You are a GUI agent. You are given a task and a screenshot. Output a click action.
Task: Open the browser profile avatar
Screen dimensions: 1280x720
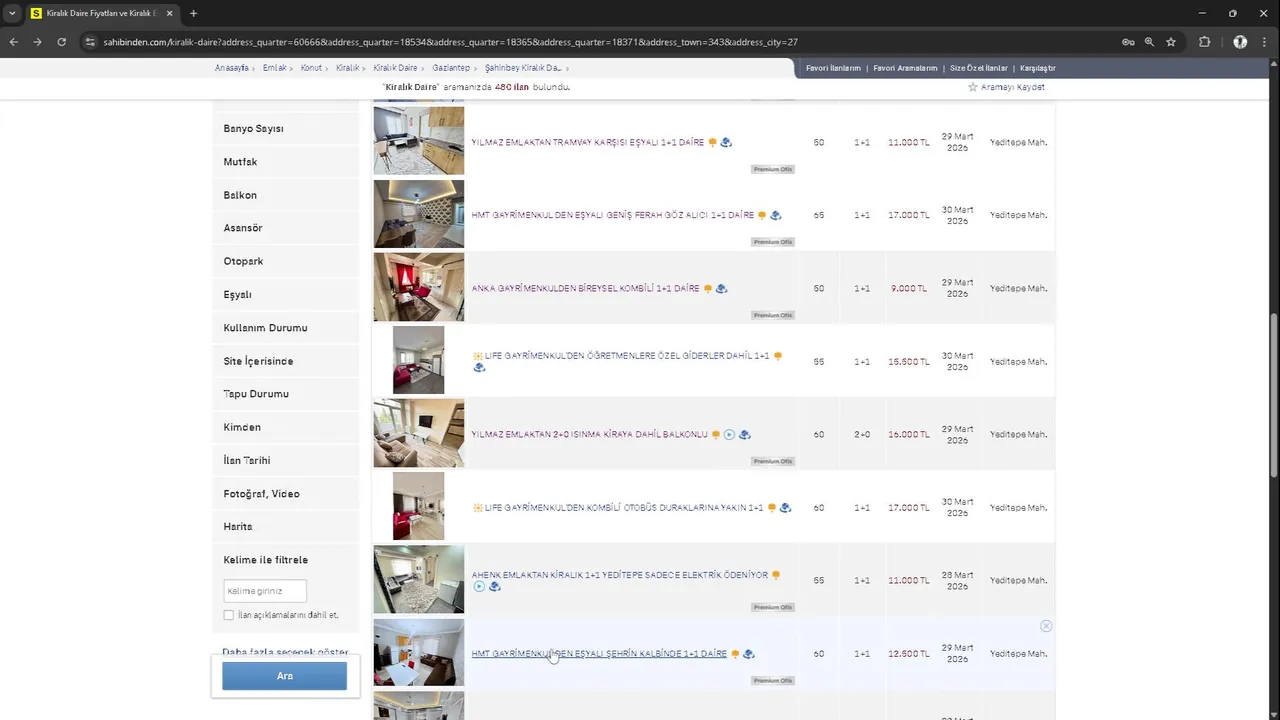click(1240, 42)
